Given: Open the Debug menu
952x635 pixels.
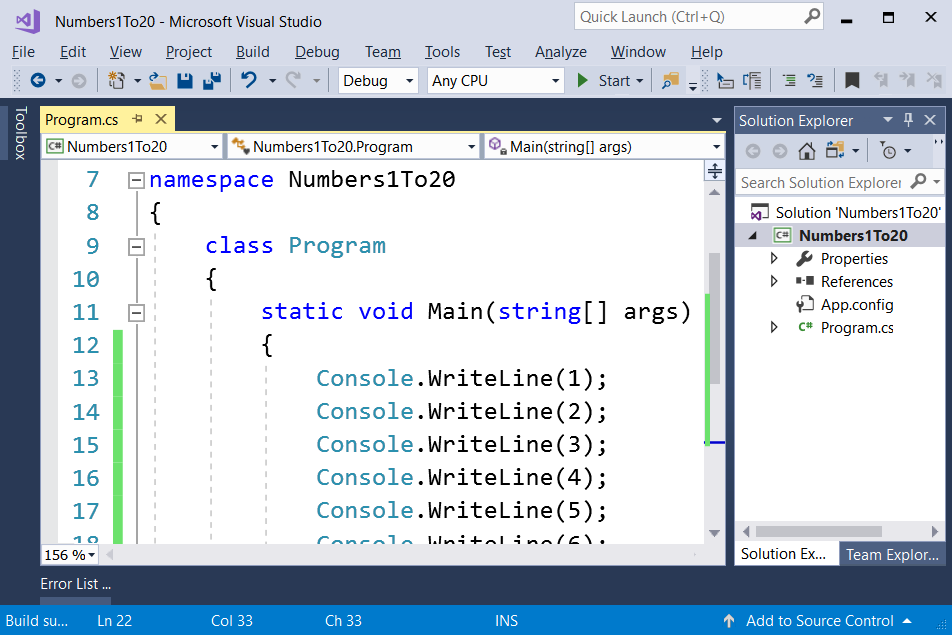Looking at the screenshot, I should tap(317, 52).
